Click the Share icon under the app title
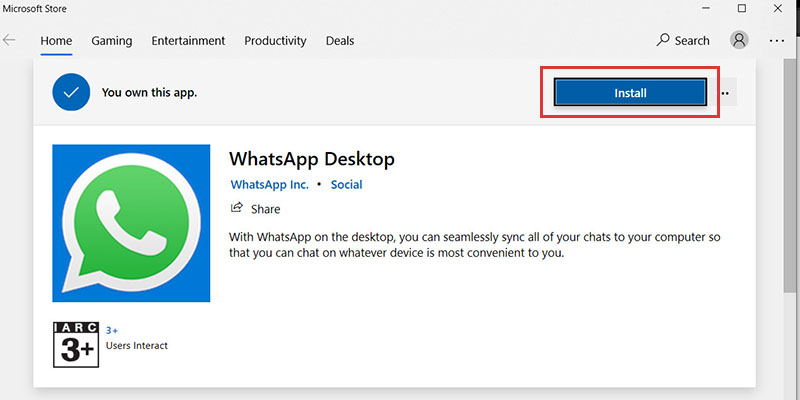The image size is (800, 400). click(237, 208)
